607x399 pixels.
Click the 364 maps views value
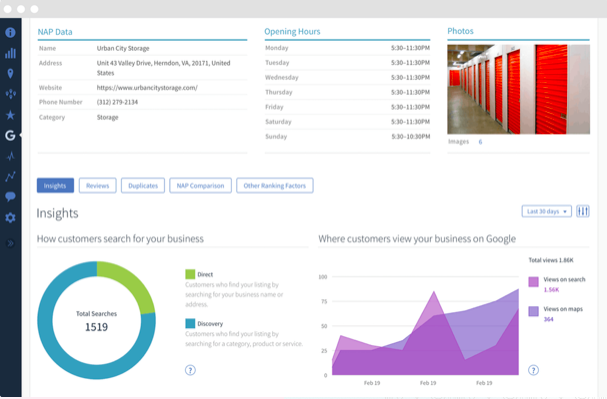point(549,319)
